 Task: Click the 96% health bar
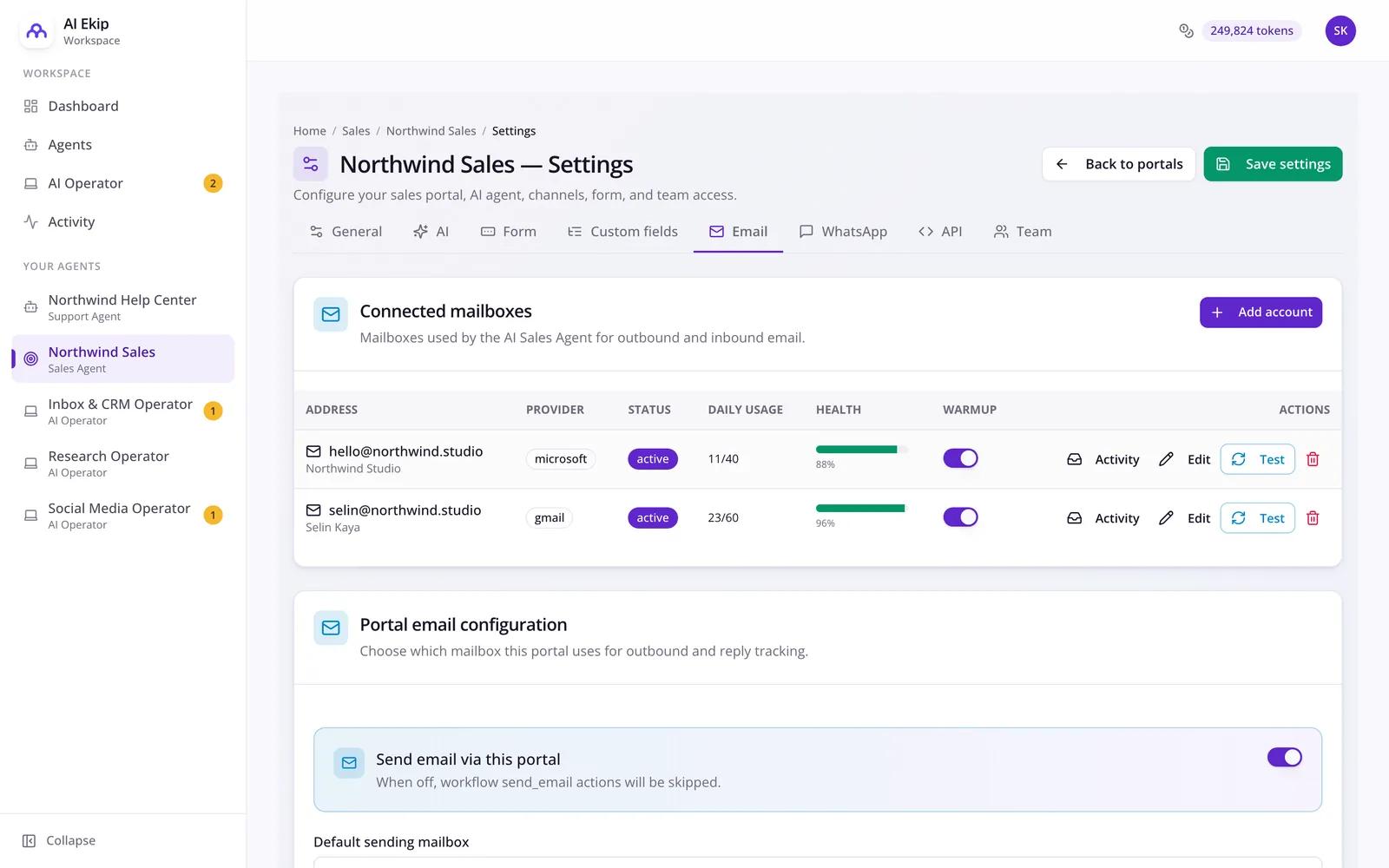click(x=862, y=509)
